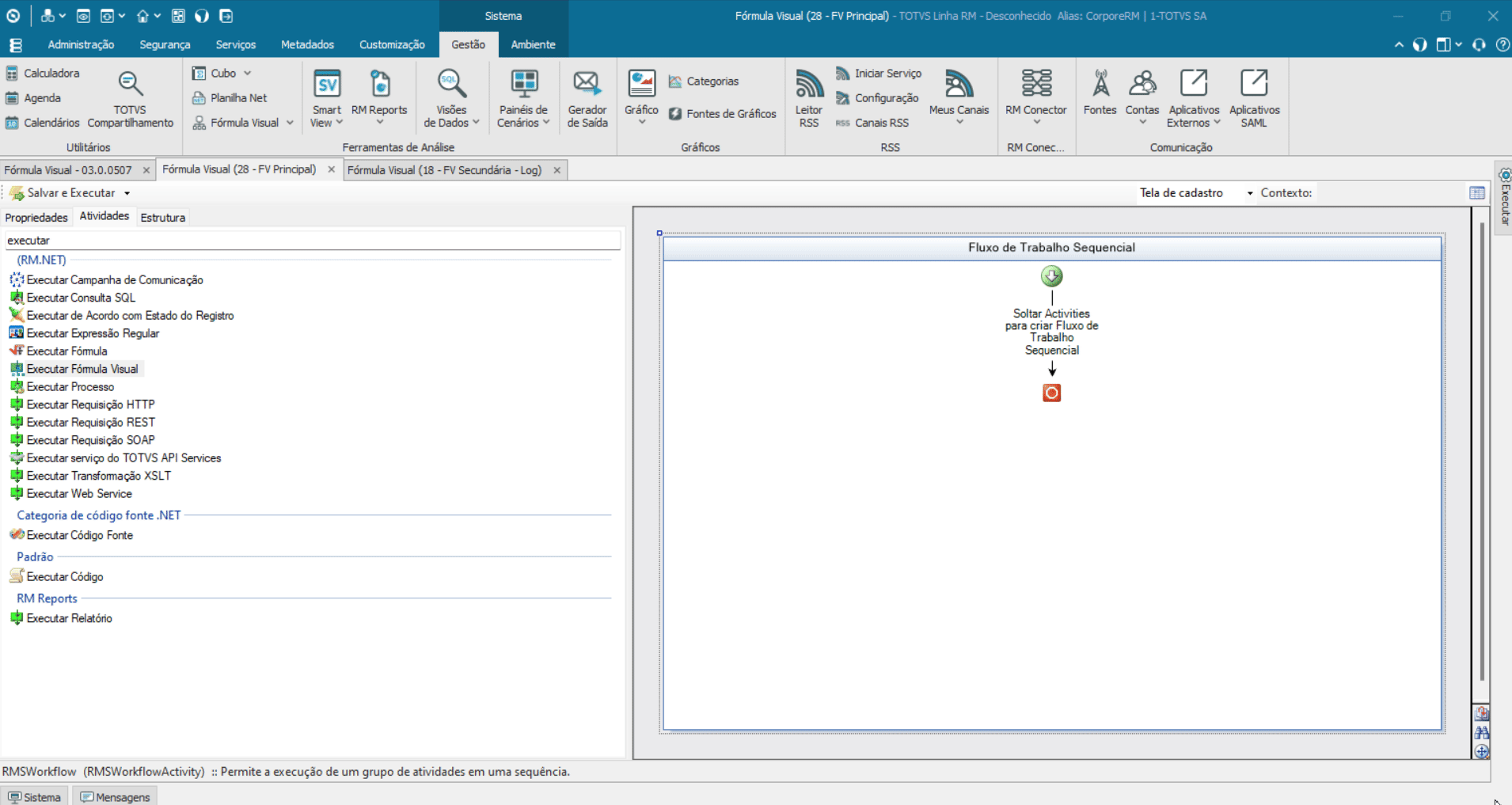Switch to Fórmula Visual - 03.0.0507 tab
1512x805 pixels.
click(68, 170)
